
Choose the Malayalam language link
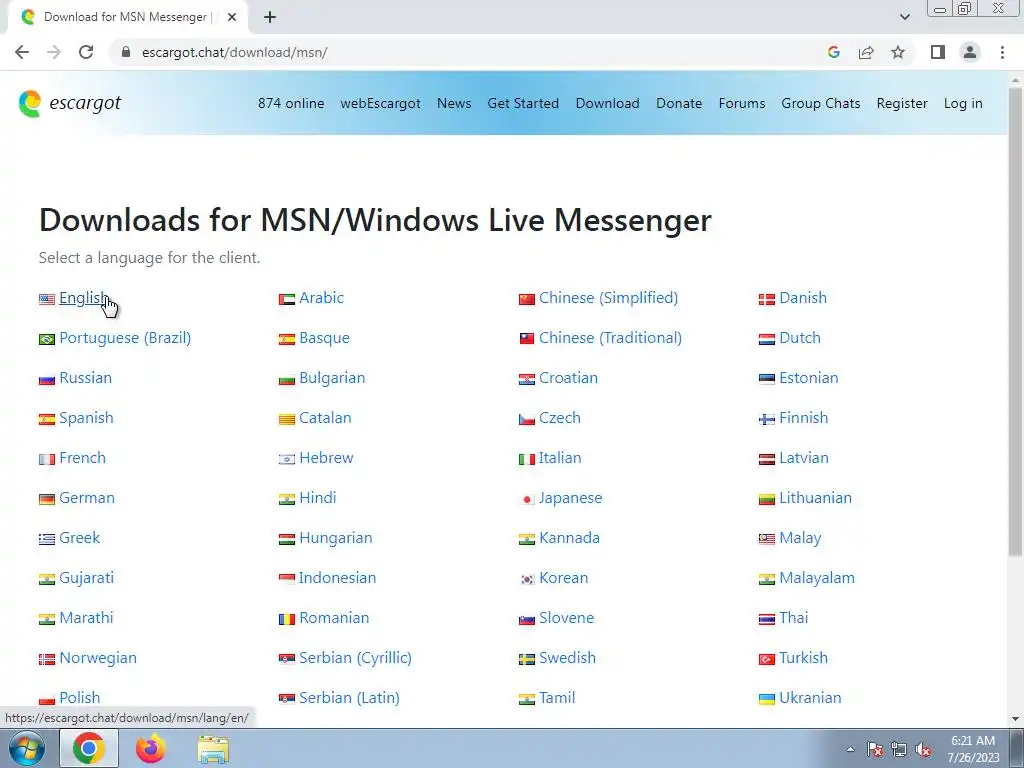tap(817, 578)
